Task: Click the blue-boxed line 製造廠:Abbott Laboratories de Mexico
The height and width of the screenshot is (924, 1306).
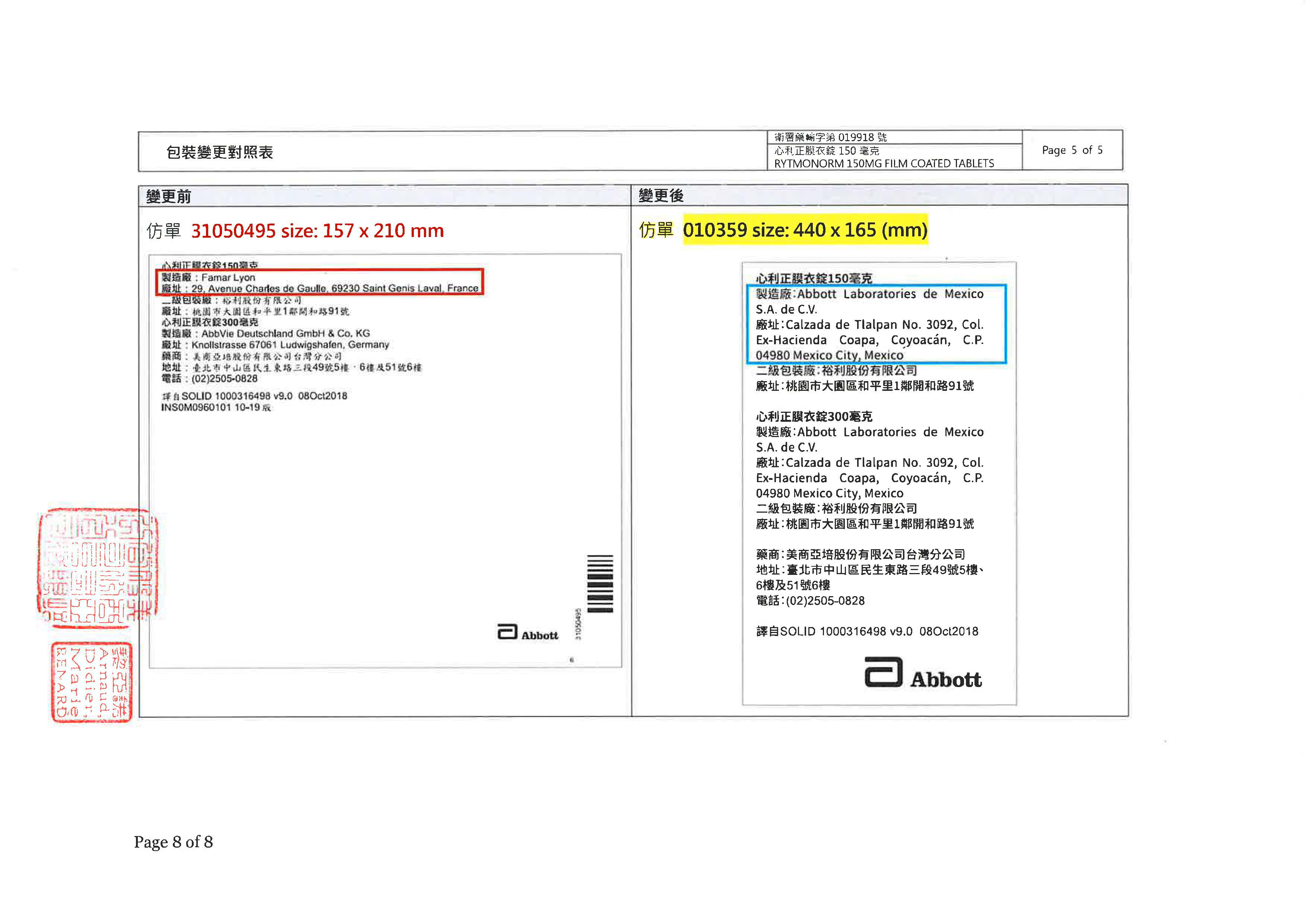Action: pyautogui.click(x=869, y=294)
